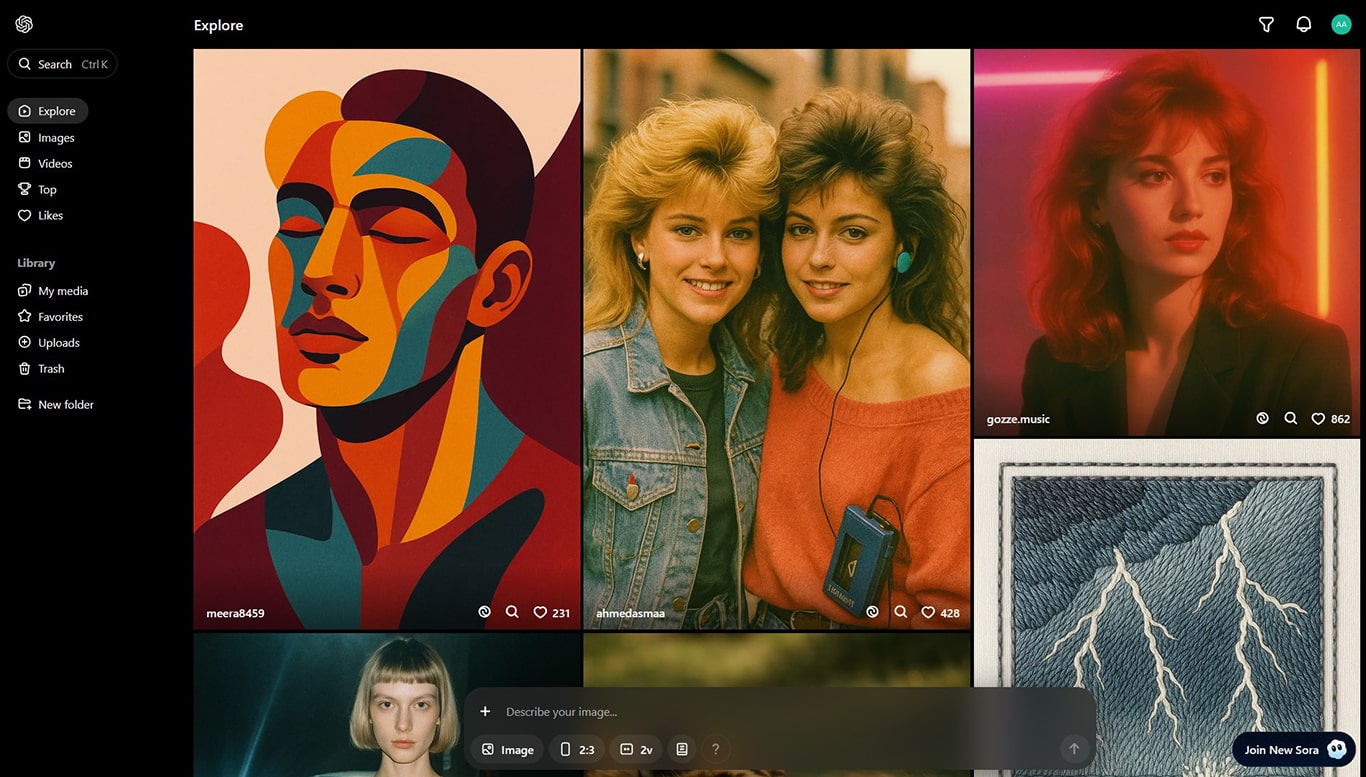Create a New folder in the library

click(65, 405)
